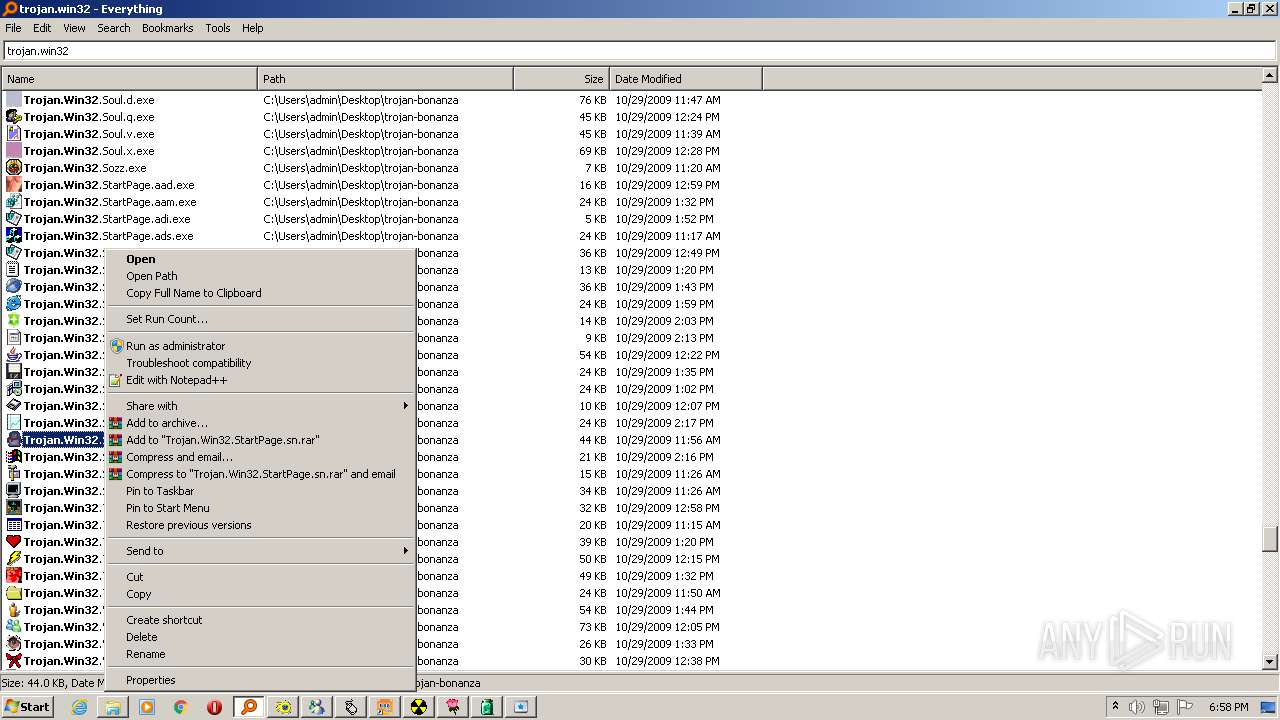Click the results list scroll down arrow
This screenshot has height=720, width=1280.
pyautogui.click(x=1270, y=661)
